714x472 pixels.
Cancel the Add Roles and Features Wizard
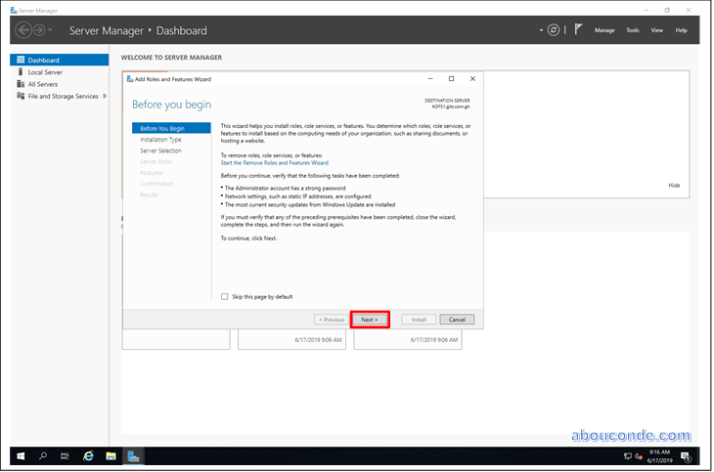(456, 319)
